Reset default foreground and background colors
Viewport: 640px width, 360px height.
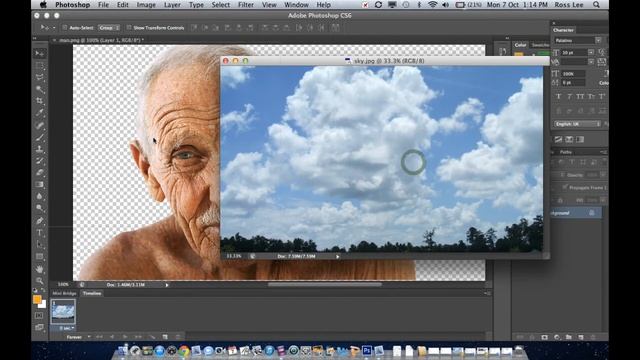(x=35, y=291)
